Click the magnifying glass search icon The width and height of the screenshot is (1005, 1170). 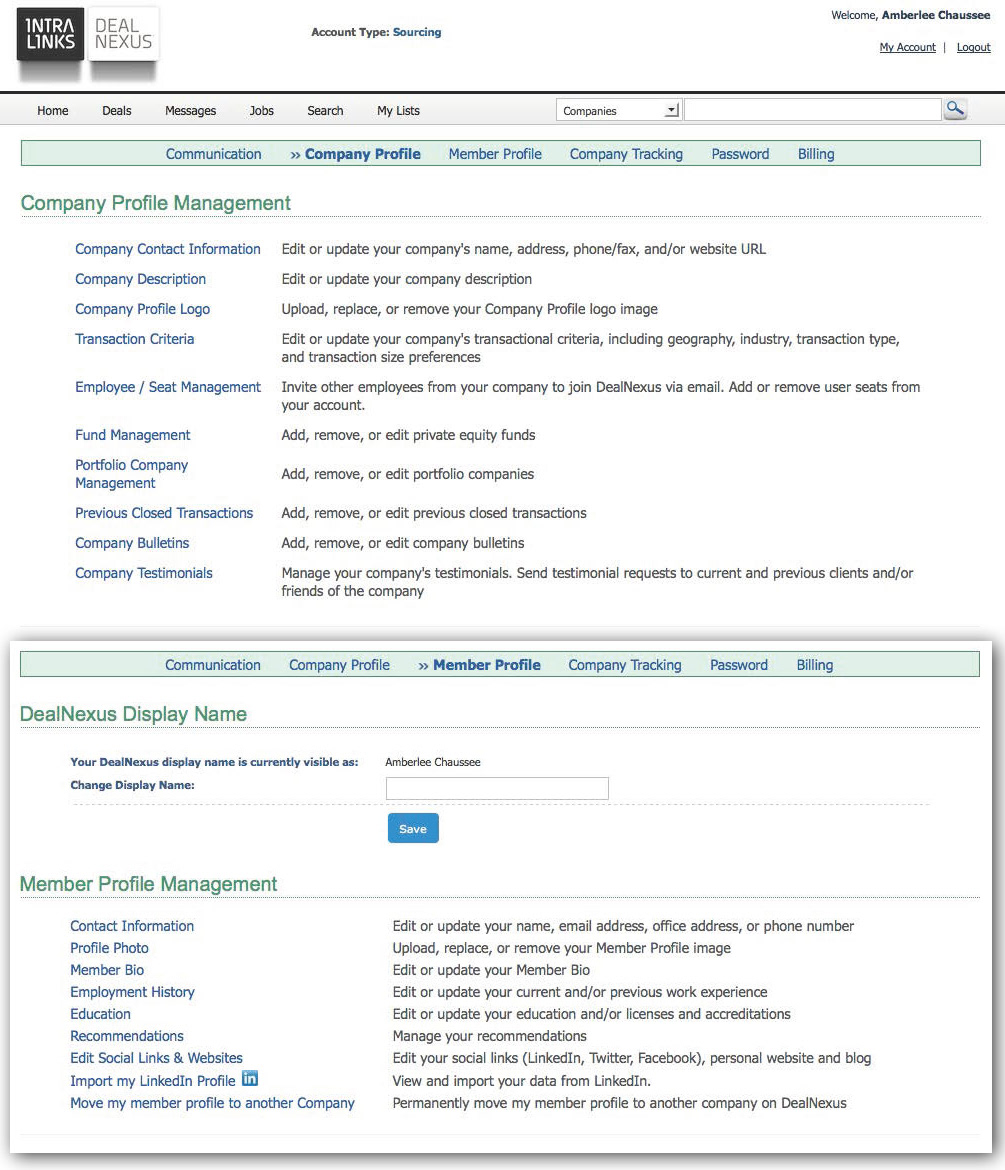[955, 110]
